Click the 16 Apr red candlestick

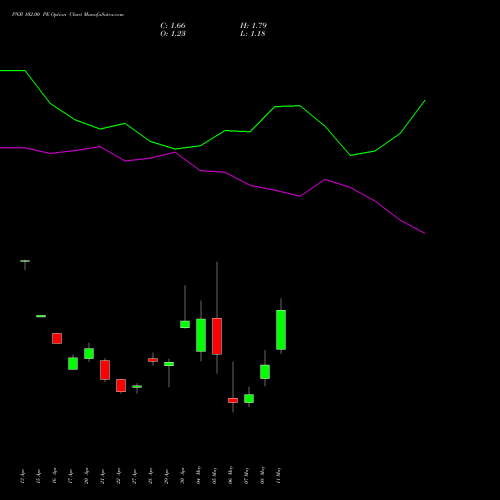[57, 338]
